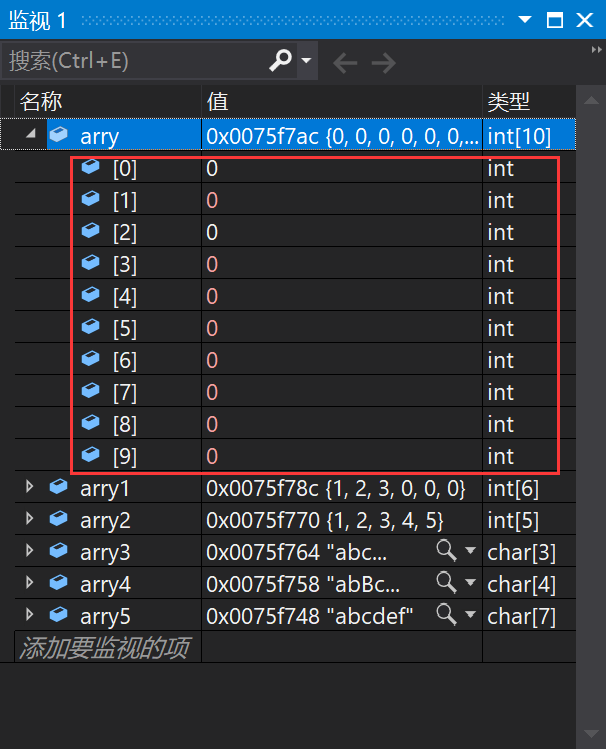606x749 pixels.
Task: Click the cube icon of element [6]
Action: coord(90,359)
